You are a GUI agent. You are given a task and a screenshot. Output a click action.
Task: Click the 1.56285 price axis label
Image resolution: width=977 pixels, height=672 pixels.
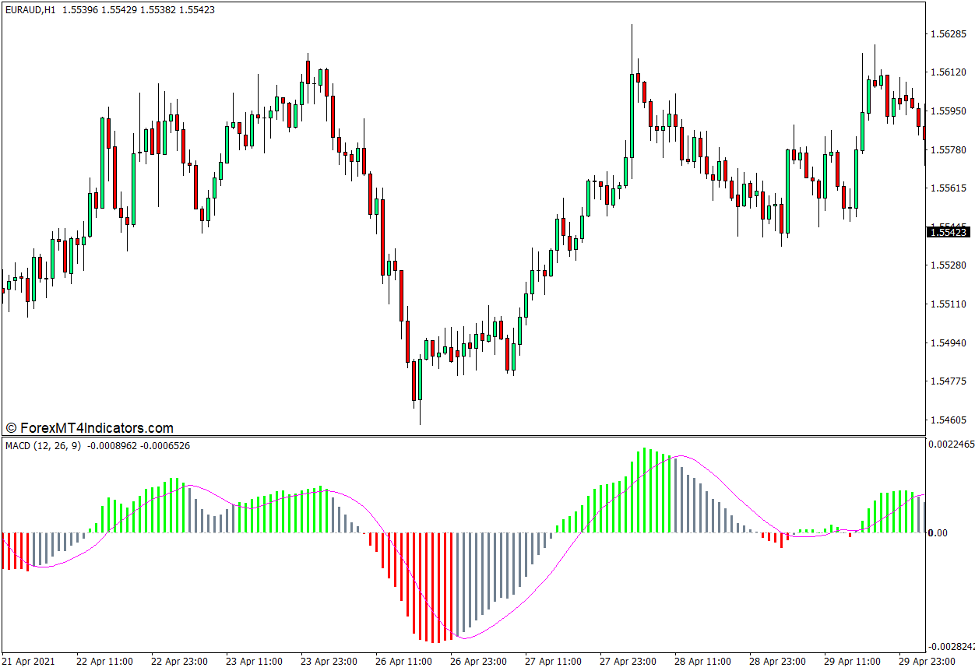946,34
